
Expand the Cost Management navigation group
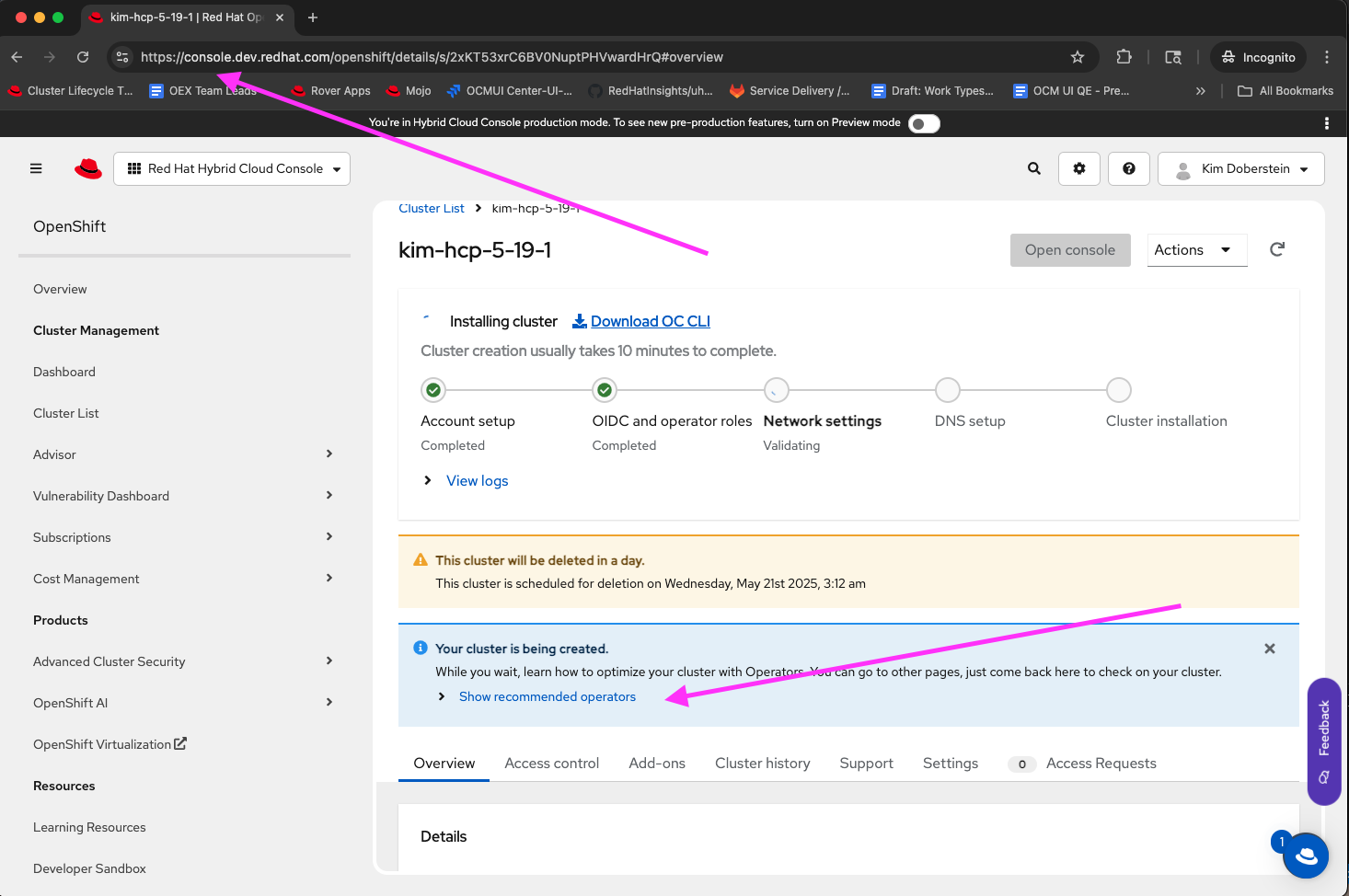click(182, 579)
